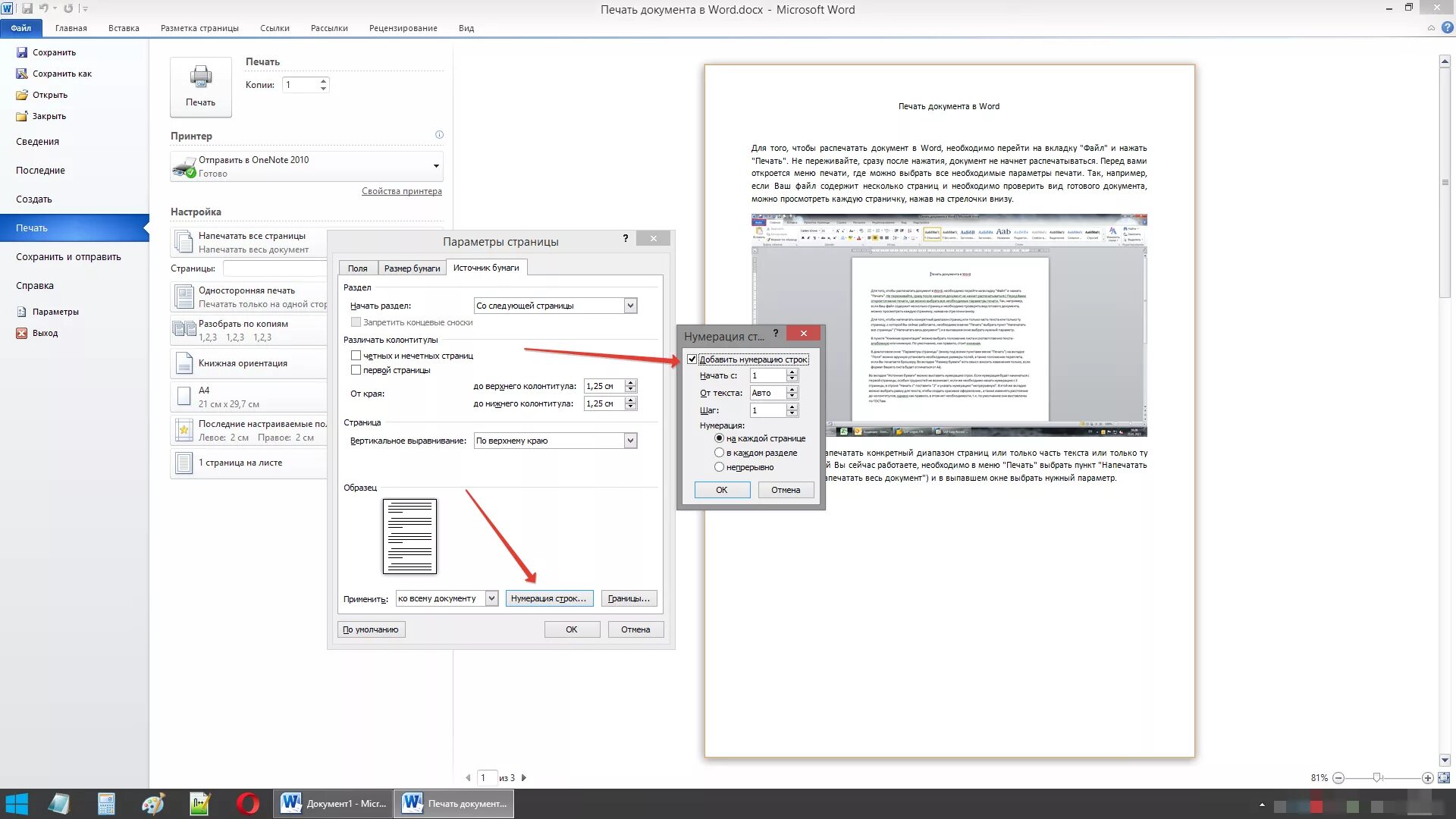Screen dimensions: 1456x819
Task: Open Напечатать все страницы setting
Action: pyautogui.click(x=250, y=243)
